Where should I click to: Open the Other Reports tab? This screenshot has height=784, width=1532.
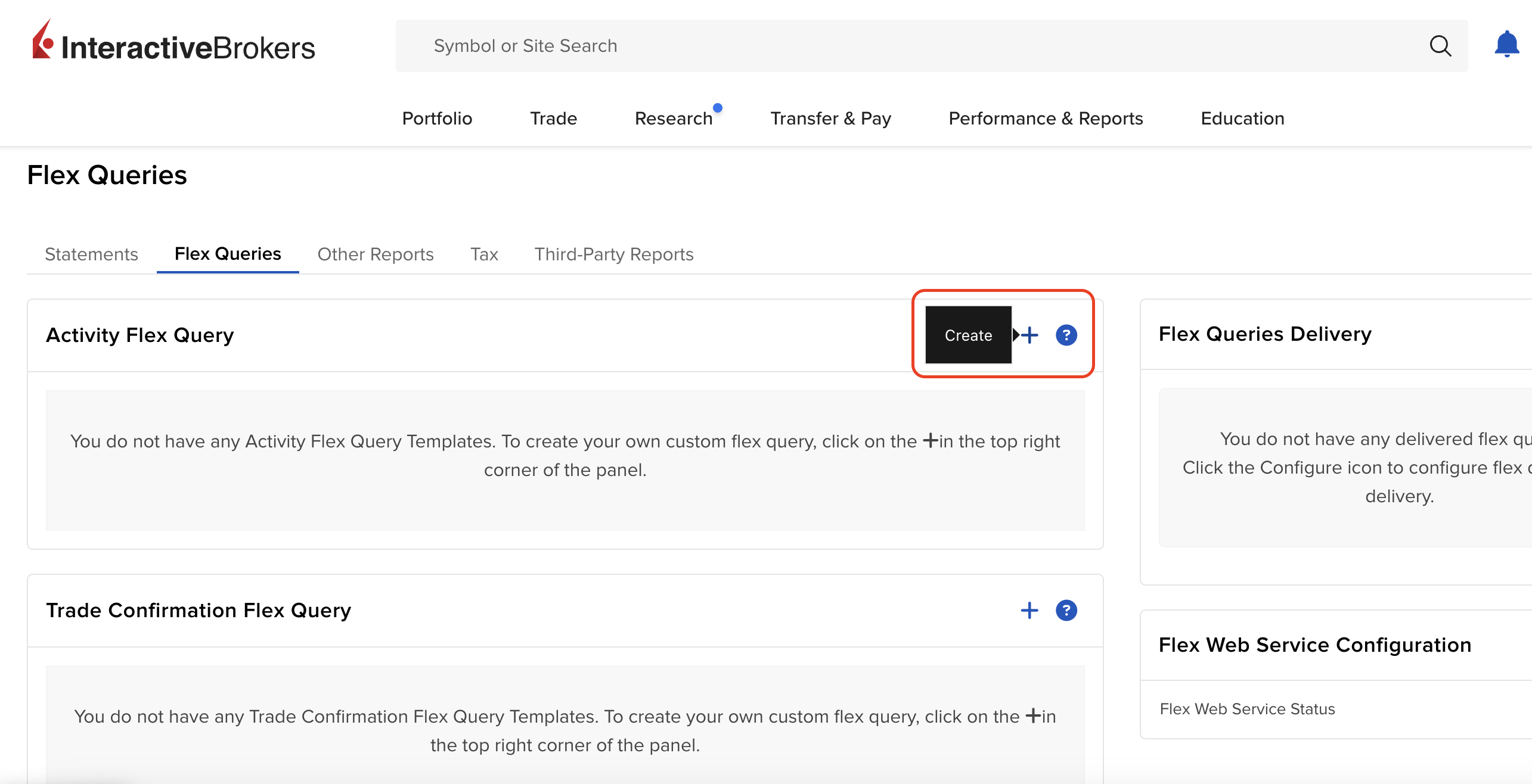click(376, 254)
